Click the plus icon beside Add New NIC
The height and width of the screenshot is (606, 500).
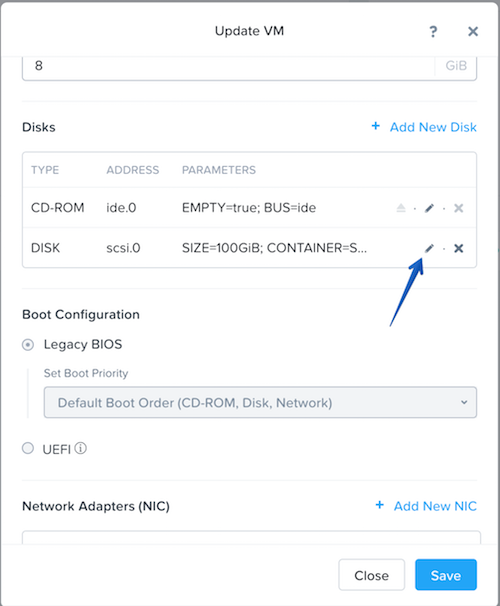380,505
